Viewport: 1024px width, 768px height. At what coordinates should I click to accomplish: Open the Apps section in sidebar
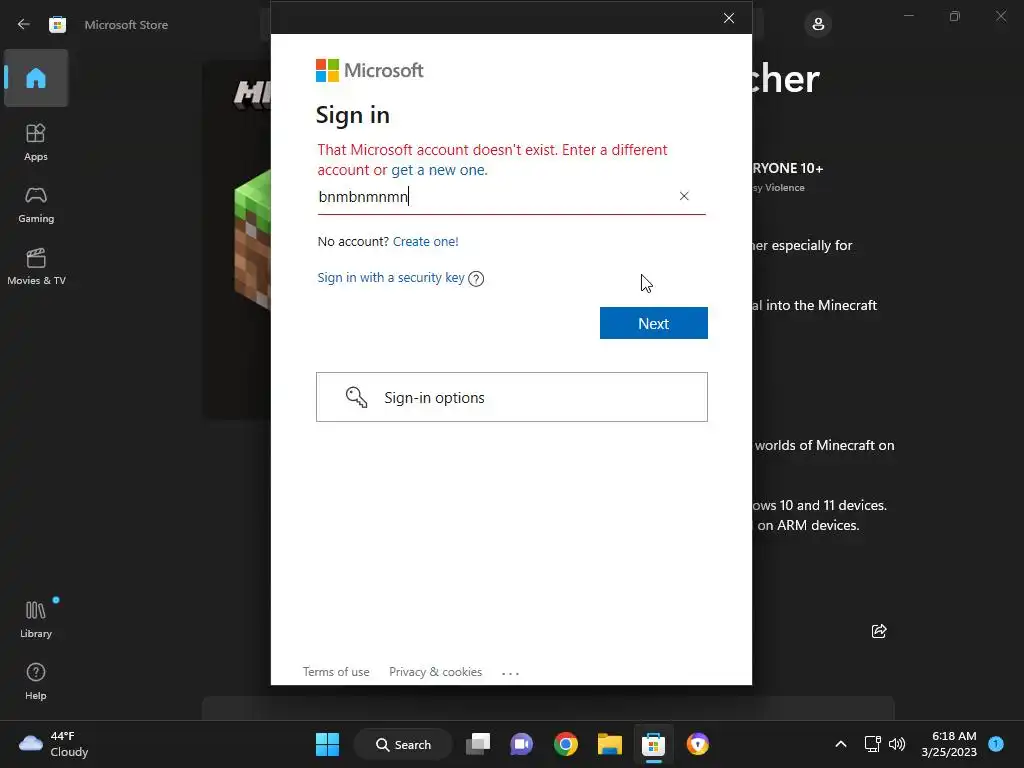click(x=36, y=142)
